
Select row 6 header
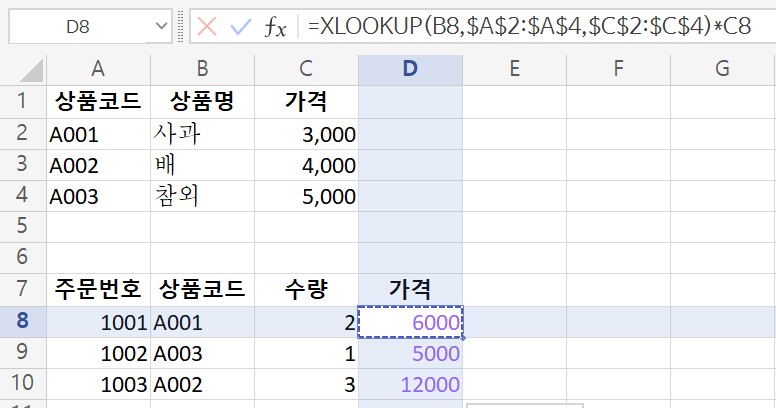[23, 258]
